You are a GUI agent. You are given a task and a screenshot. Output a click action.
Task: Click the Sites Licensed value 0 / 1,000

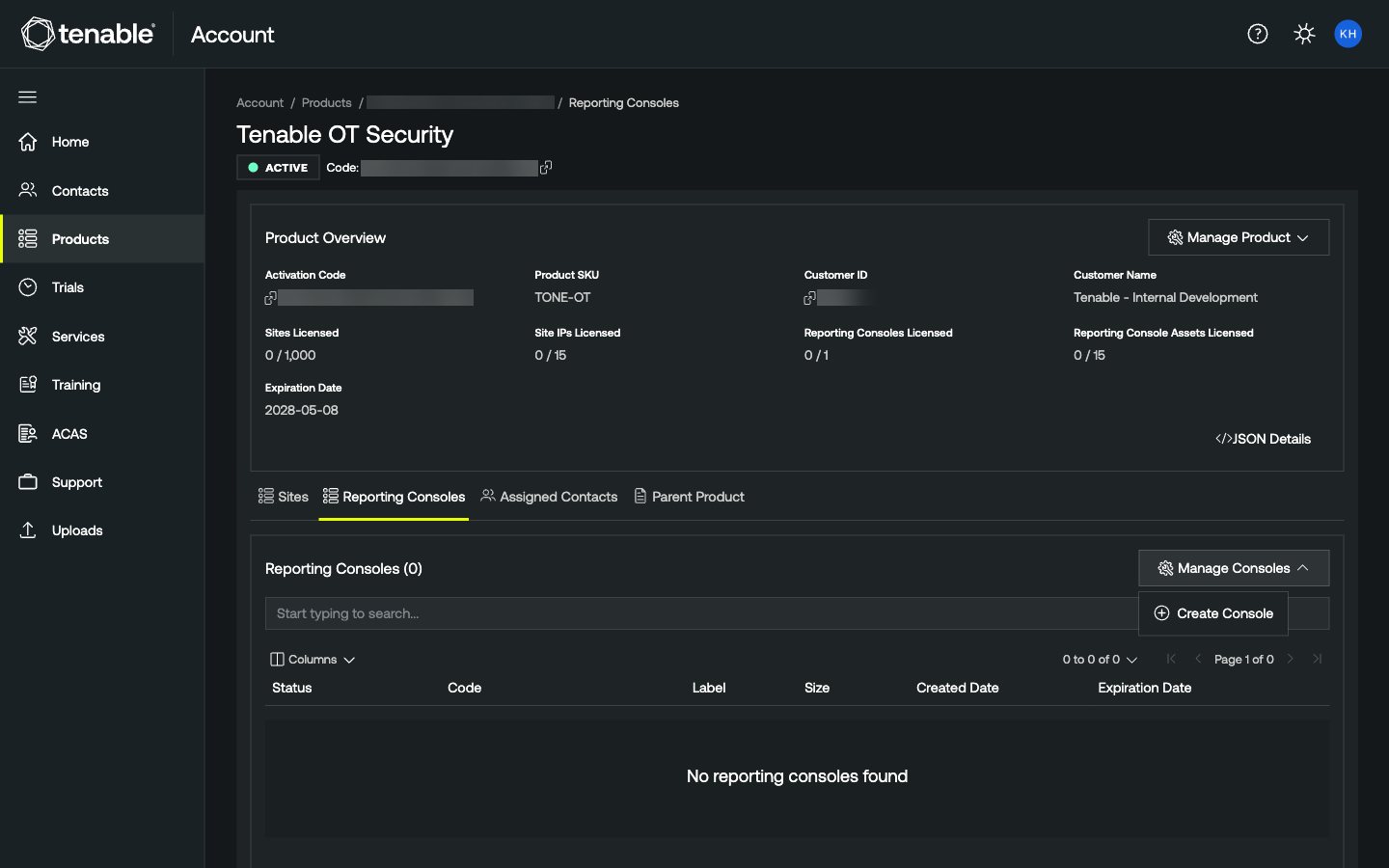tap(290, 355)
